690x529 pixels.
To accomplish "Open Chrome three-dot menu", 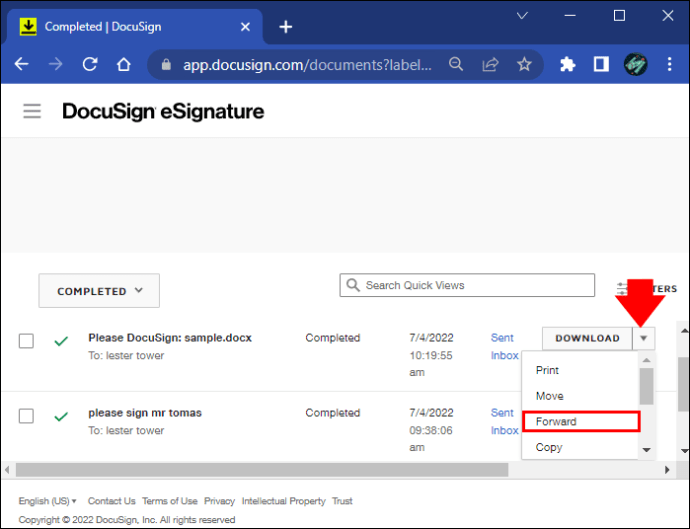I will [x=669, y=64].
